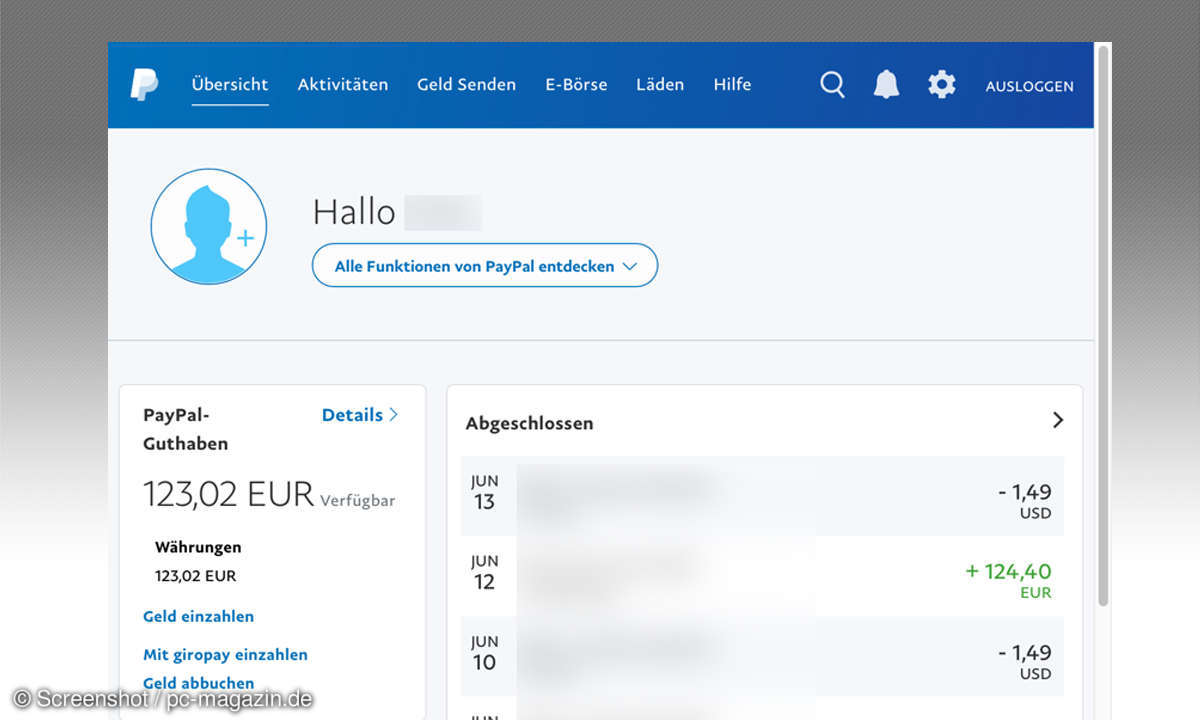Go to Aktivitäten tab
The height and width of the screenshot is (720, 1200).
(x=343, y=85)
